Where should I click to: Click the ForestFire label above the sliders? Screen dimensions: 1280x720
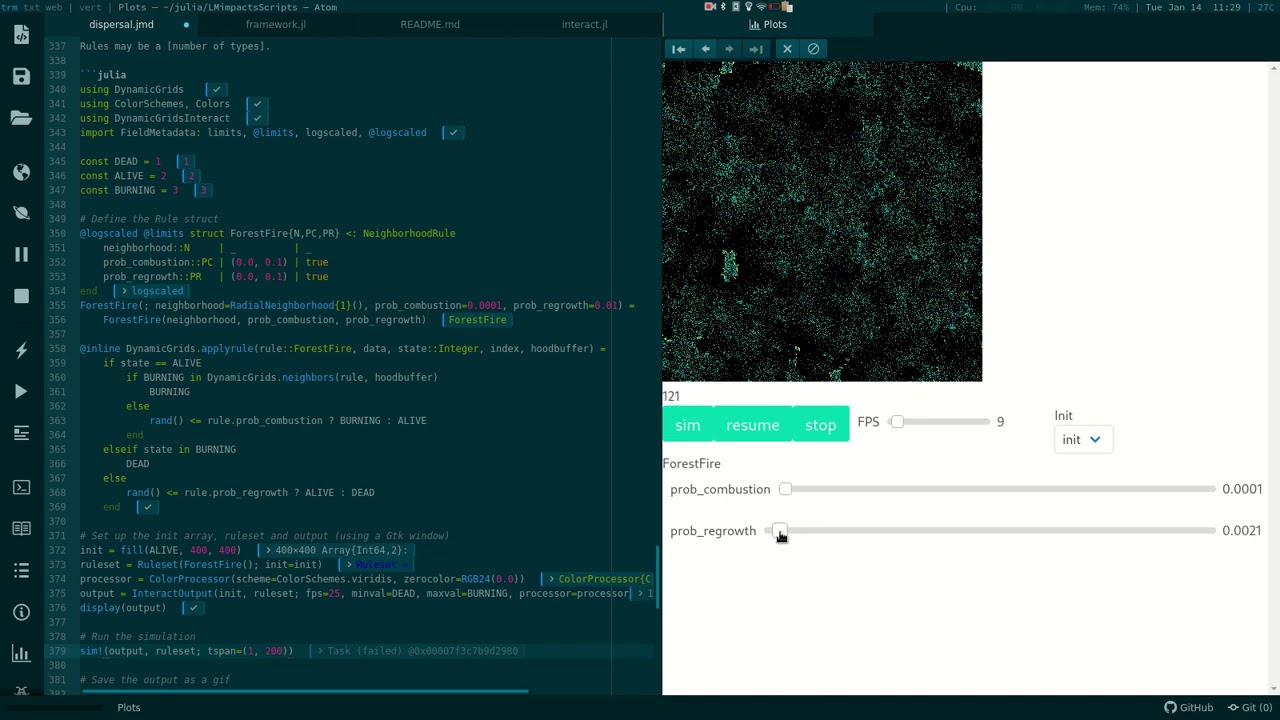[x=691, y=464]
